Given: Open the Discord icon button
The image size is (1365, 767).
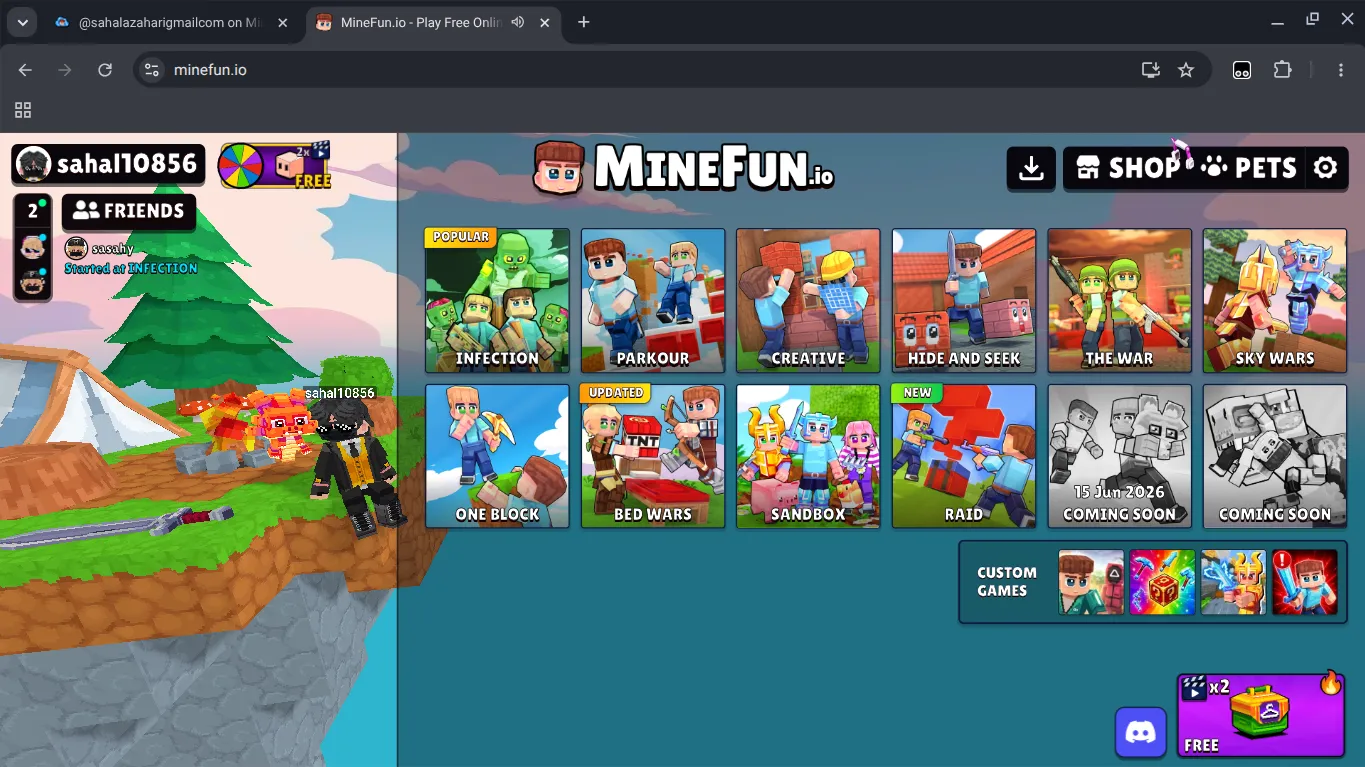Looking at the screenshot, I should point(1141,732).
